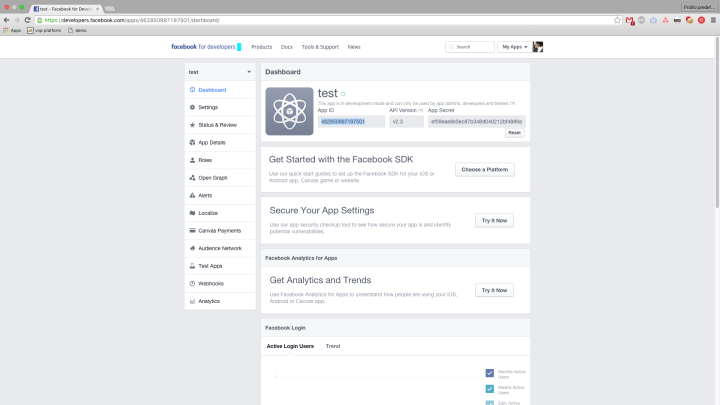Click the Webhooks icon in sidebar
This screenshot has height=405, width=720.
pyautogui.click(x=192, y=283)
